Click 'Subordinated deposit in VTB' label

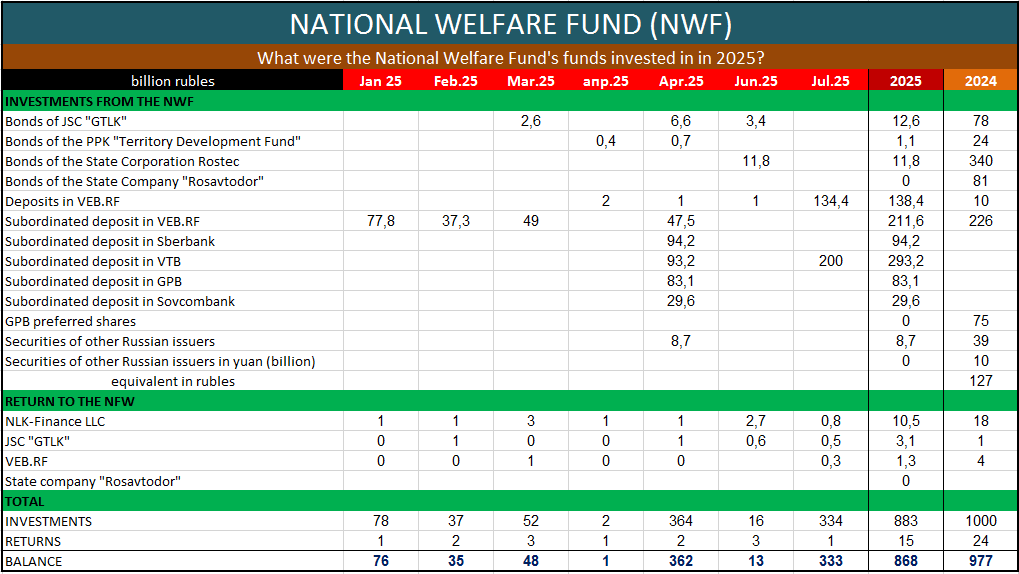point(93,261)
